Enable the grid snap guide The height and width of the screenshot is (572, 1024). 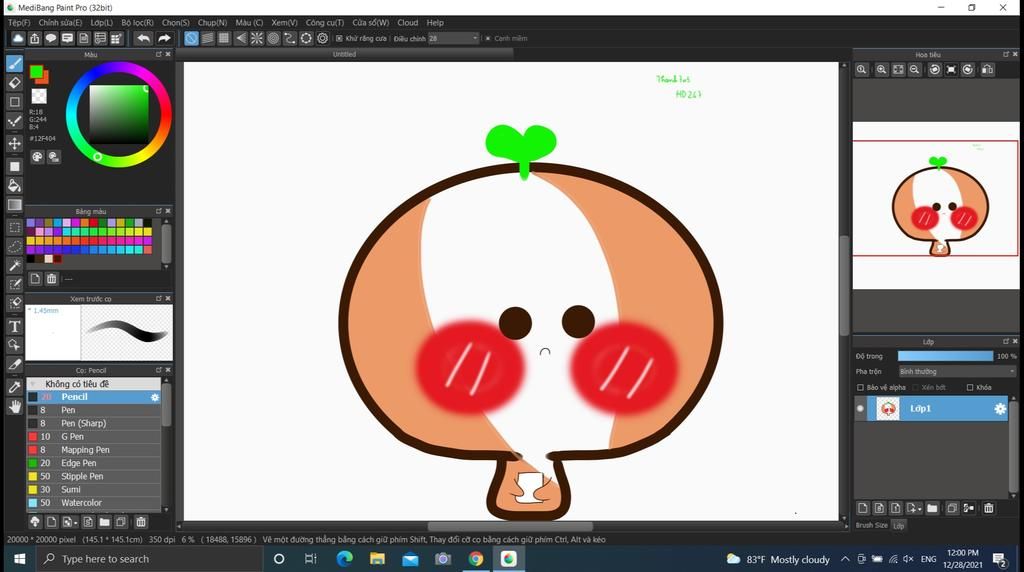(x=224, y=39)
